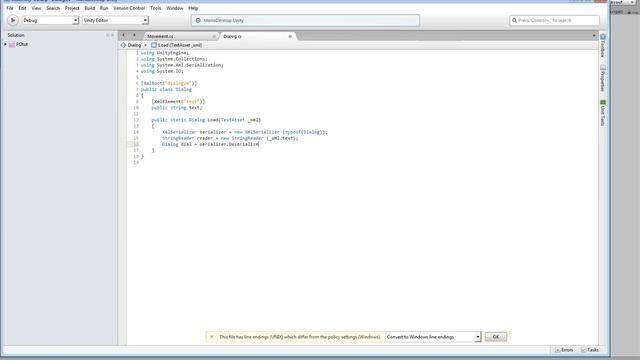Click the magnifier icon in search box
640x360 pixels.
coord(514,20)
